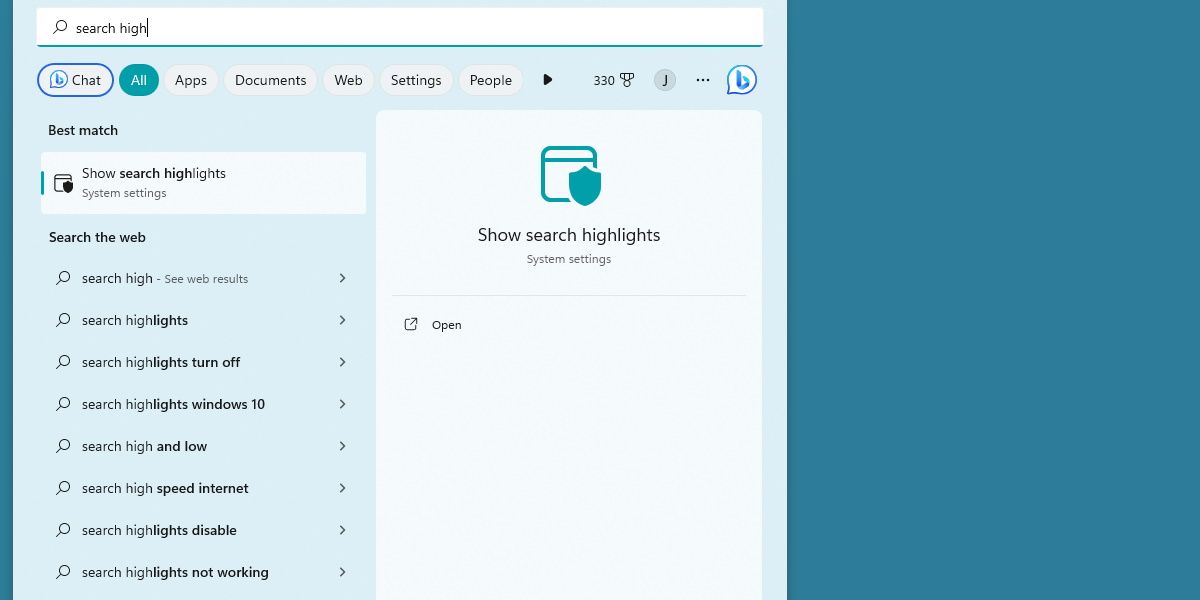Click the external-link icon beside Open
The width and height of the screenshot is (1200, 600).
tap(411, 324)
